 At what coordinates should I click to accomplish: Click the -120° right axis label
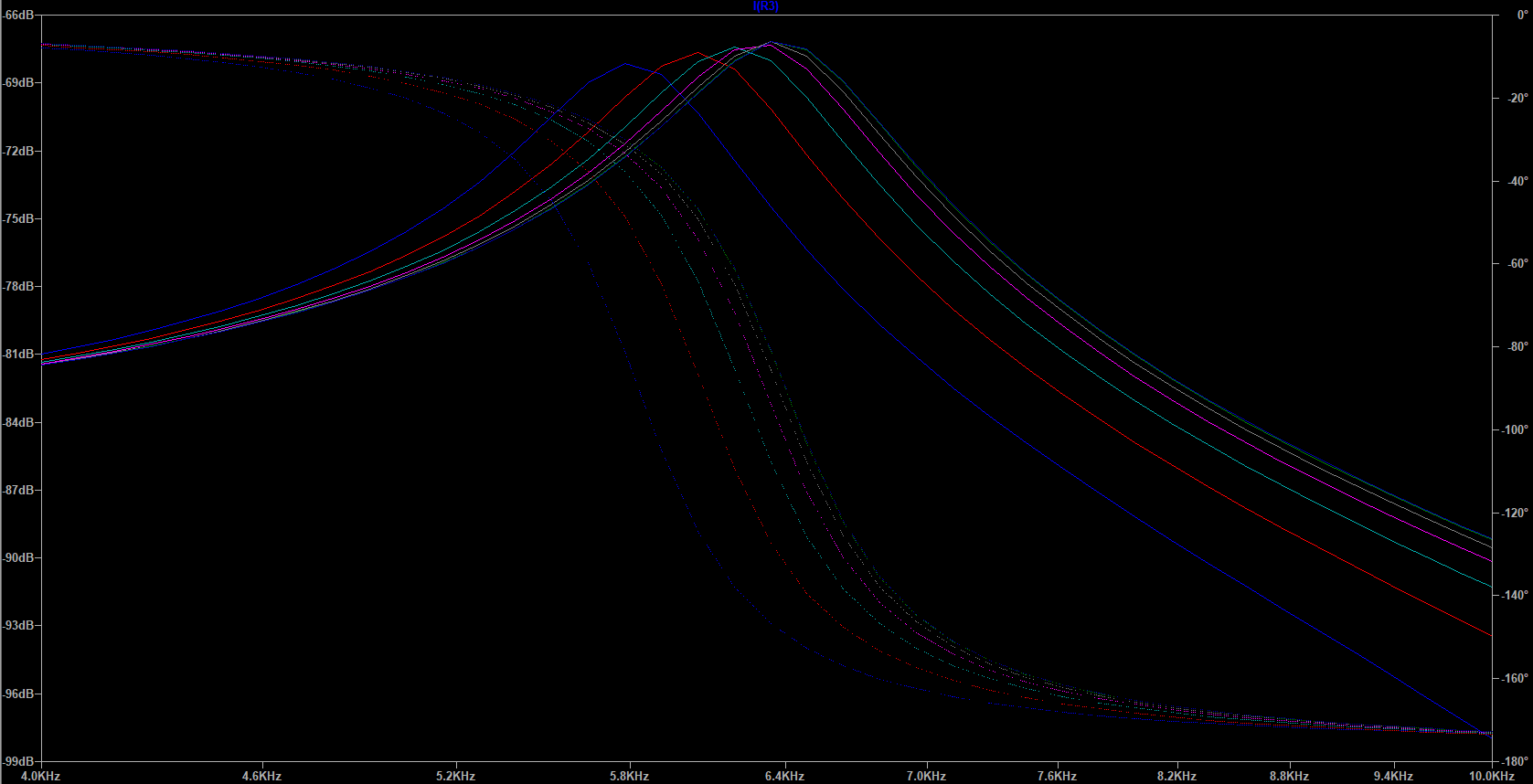point(1515,514)
